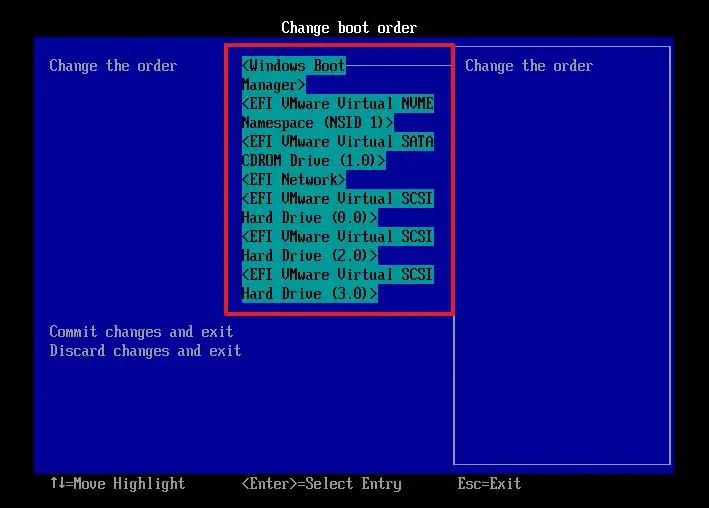This screenshot has height=508, width=709.
Task: Select EFI VMware Virtual SATA CDROM Drive entry
Action: point(338,151)
